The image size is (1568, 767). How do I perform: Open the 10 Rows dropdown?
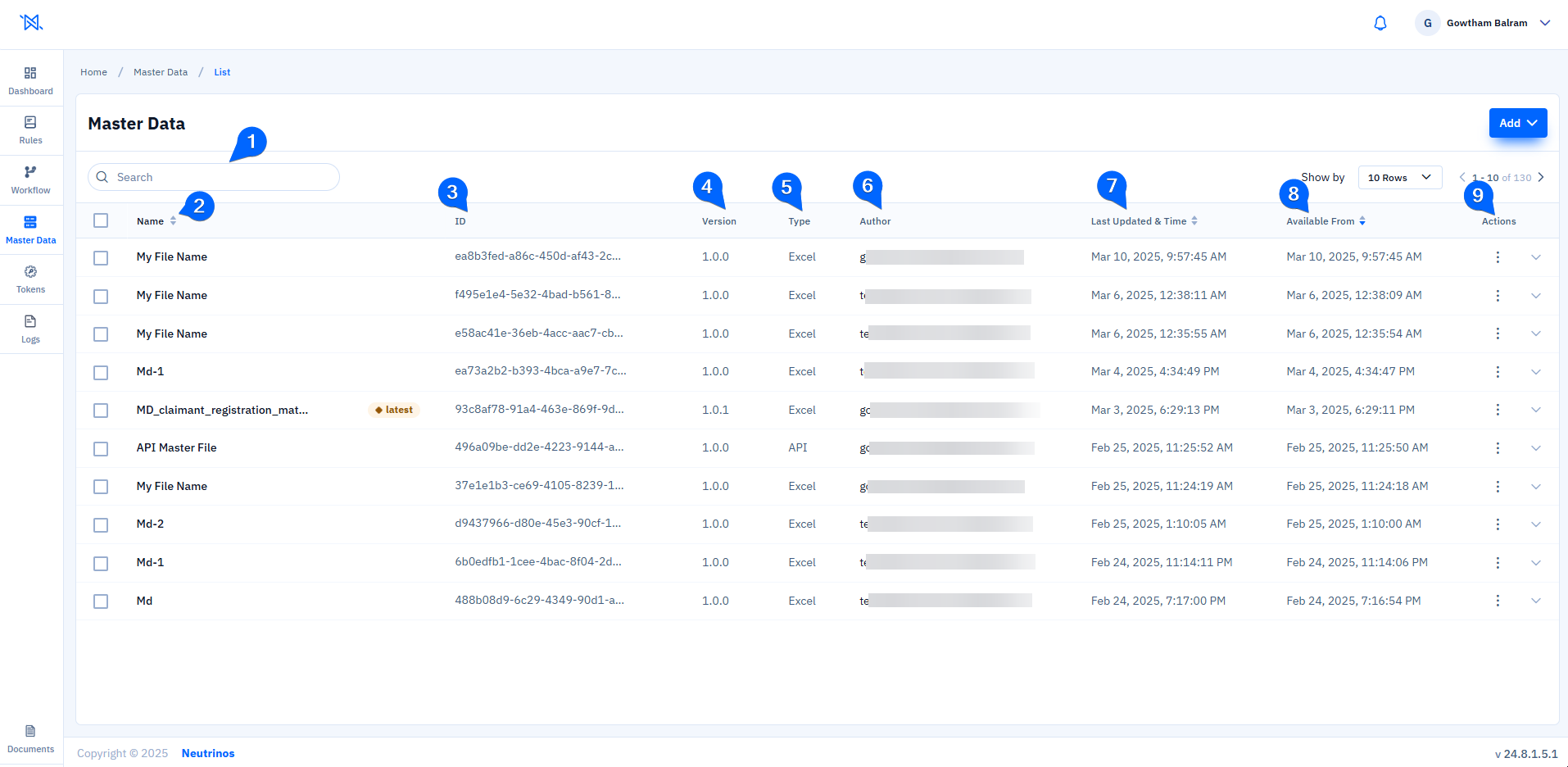coord(1400,177)
